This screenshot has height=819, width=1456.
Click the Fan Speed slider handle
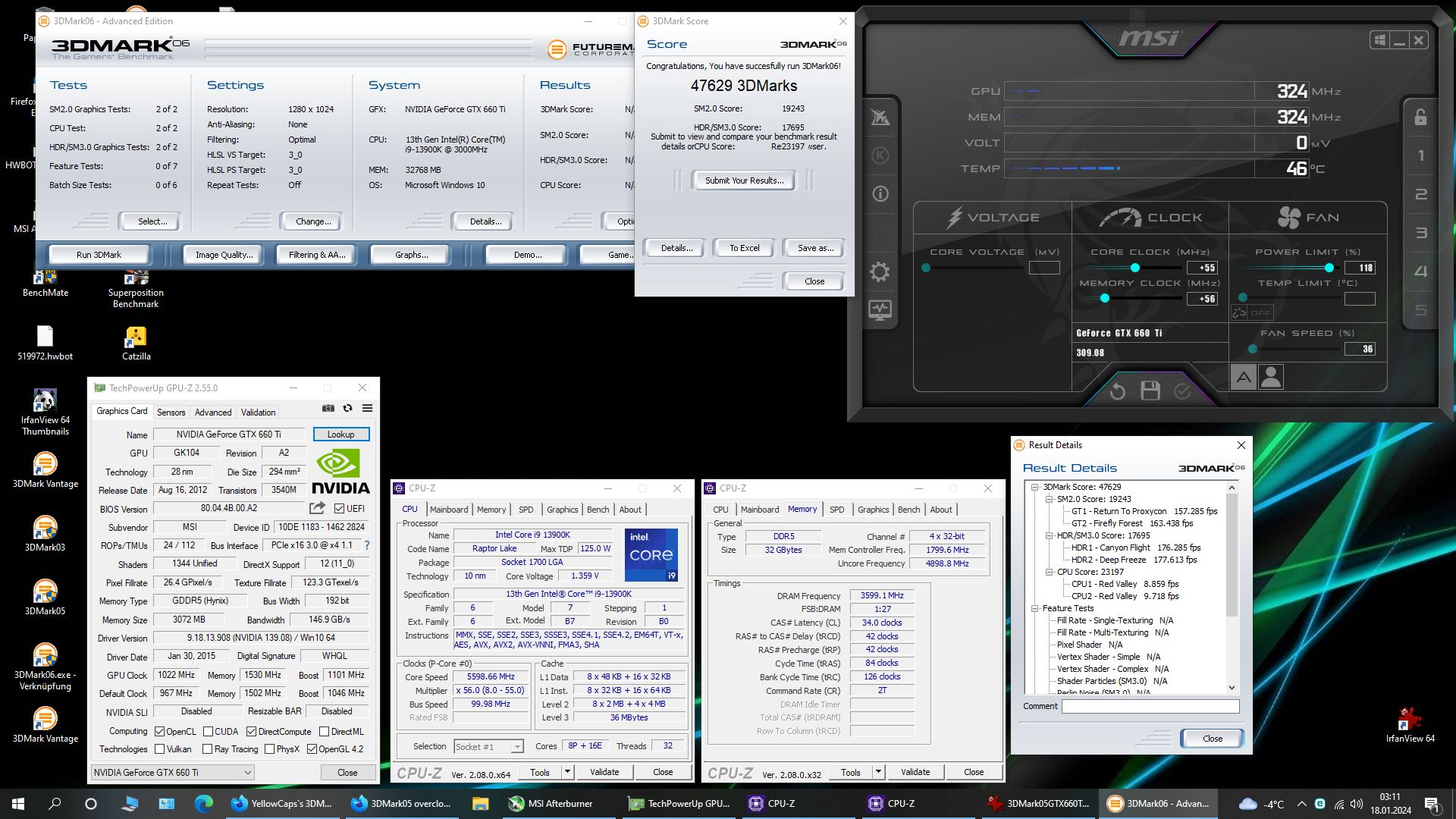tap(1253, 349)
